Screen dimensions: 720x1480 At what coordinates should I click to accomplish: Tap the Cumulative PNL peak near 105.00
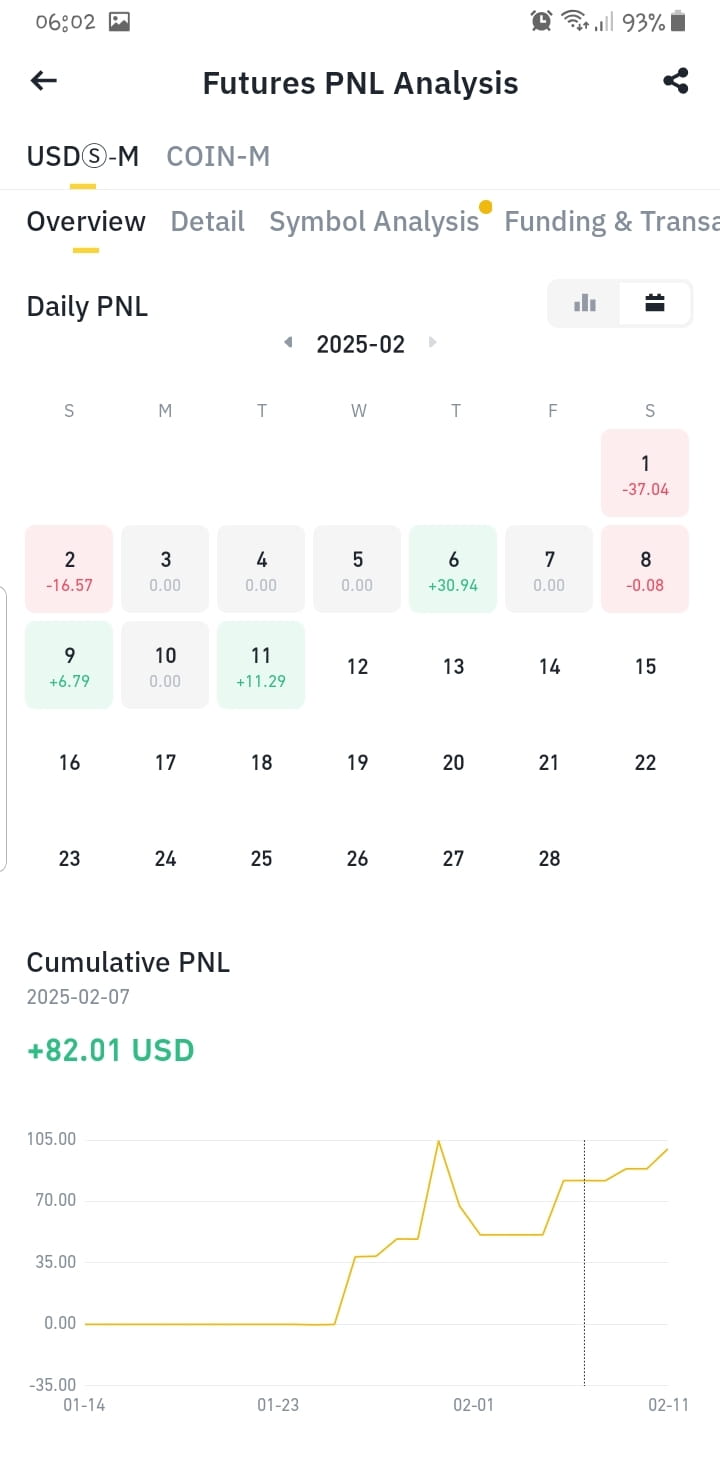[438, 1142]
